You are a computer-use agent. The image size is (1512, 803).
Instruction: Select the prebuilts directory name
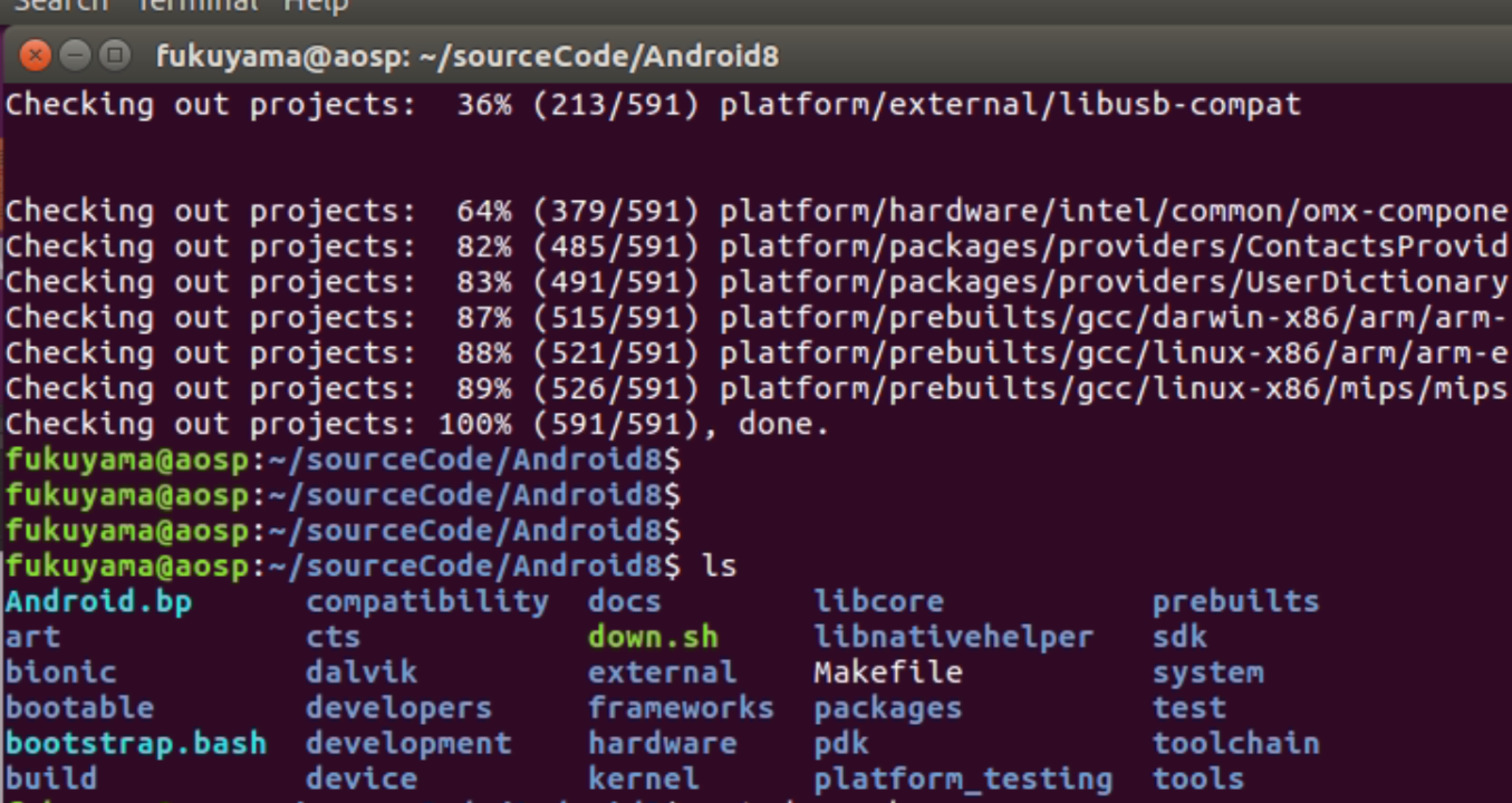pyautogui.click(x=1235, y=602)
